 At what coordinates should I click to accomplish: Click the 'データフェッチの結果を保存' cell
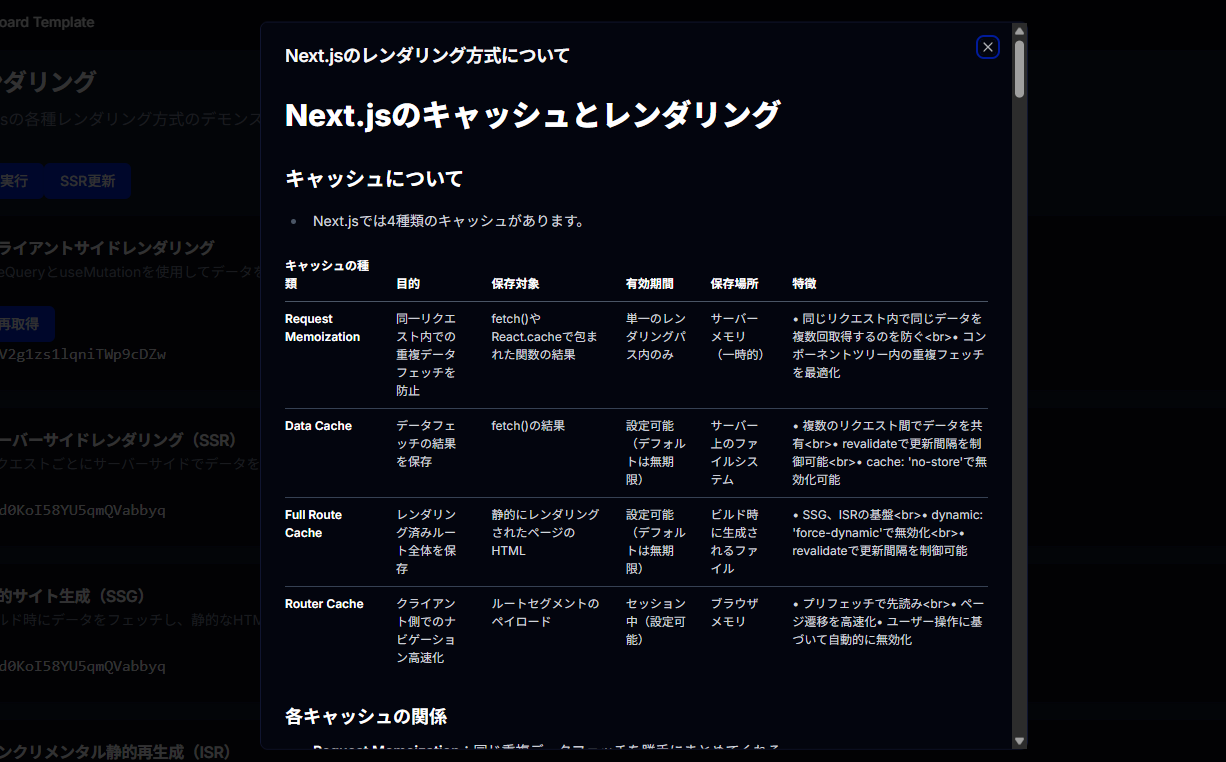(426, 444)
